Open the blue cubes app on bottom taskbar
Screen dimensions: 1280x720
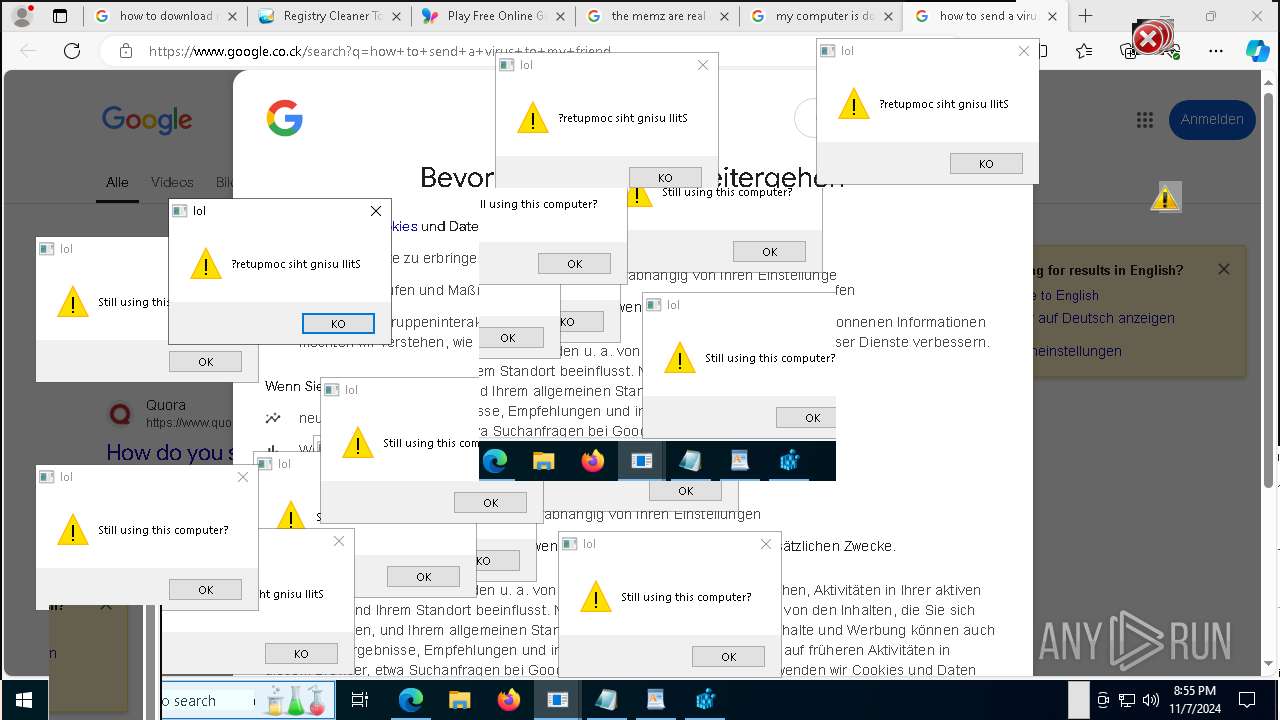[x=705, y=700]
